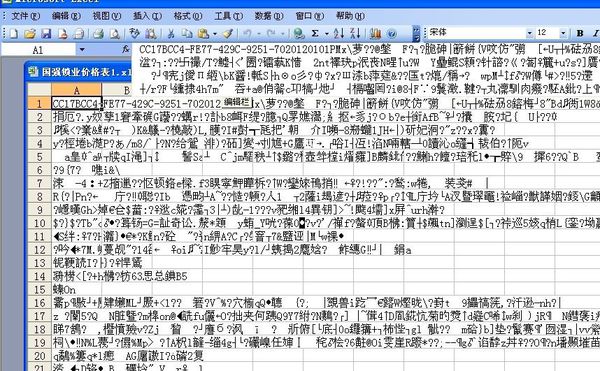Screen dimensions: 600x371
Task: Select column B header
Action: 126,90
